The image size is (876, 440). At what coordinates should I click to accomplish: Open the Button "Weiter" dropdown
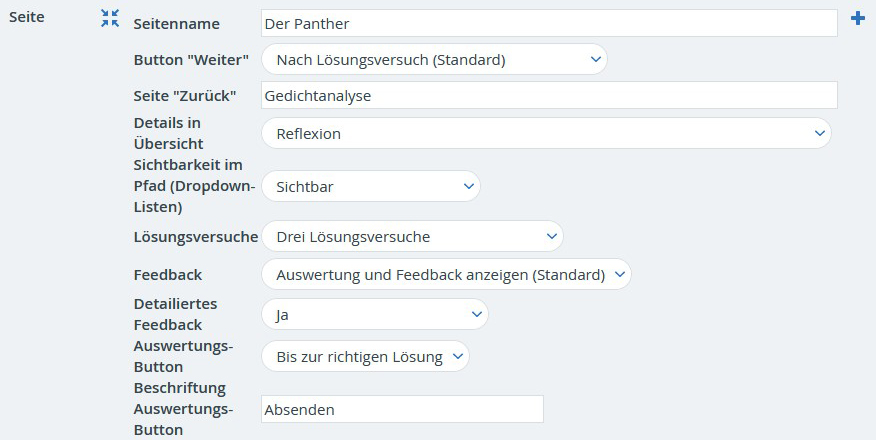[x=434, y=59]
